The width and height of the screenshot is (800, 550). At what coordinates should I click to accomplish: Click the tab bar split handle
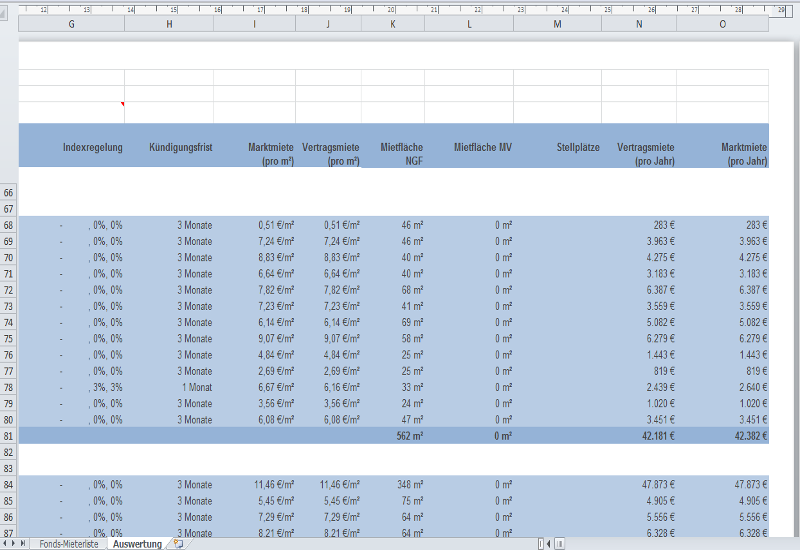pyautogui.click(x=541, y=544)
